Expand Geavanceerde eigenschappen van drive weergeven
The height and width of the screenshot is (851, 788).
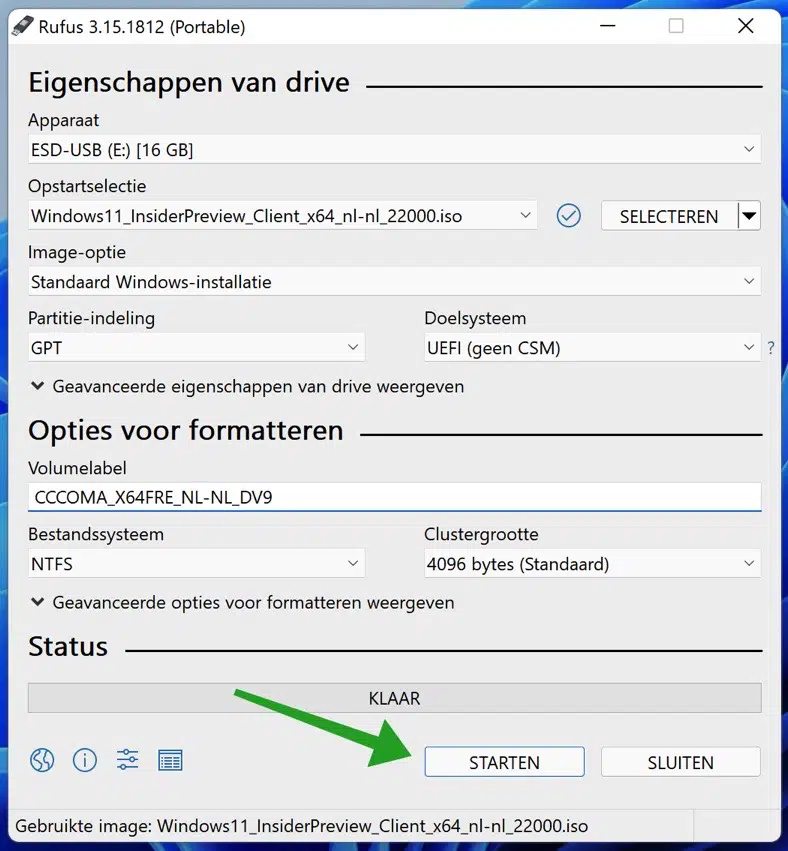click(248, 386)
